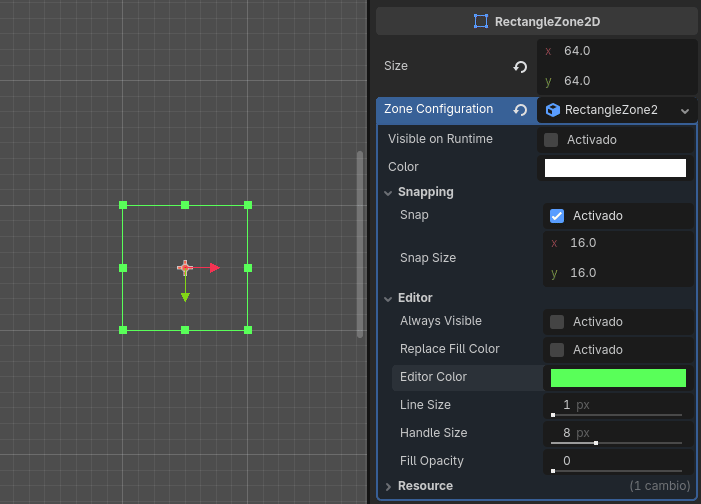Click the Line Size property label
Screen dimensions: 701x504
coord(425,405)
